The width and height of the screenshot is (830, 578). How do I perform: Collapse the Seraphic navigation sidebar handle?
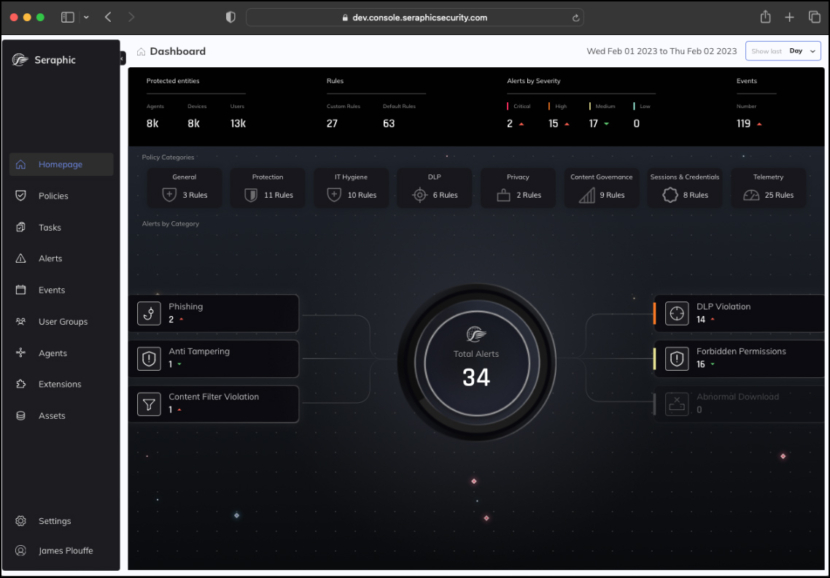[x=123, y=58]
